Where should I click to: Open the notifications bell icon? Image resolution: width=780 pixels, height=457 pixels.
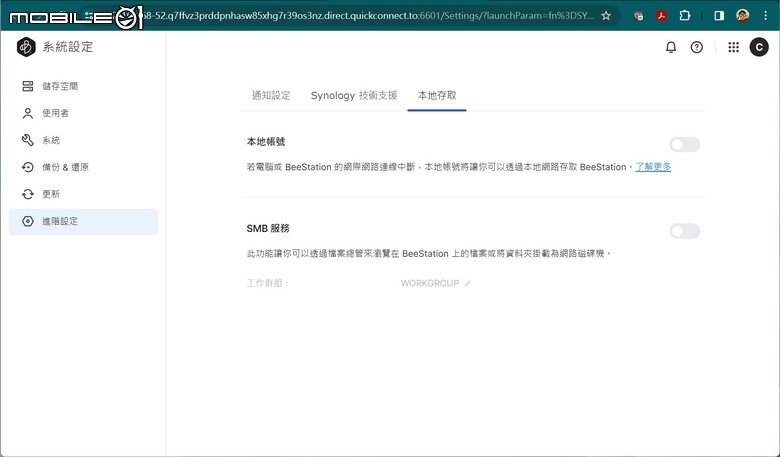click(671, 47)
